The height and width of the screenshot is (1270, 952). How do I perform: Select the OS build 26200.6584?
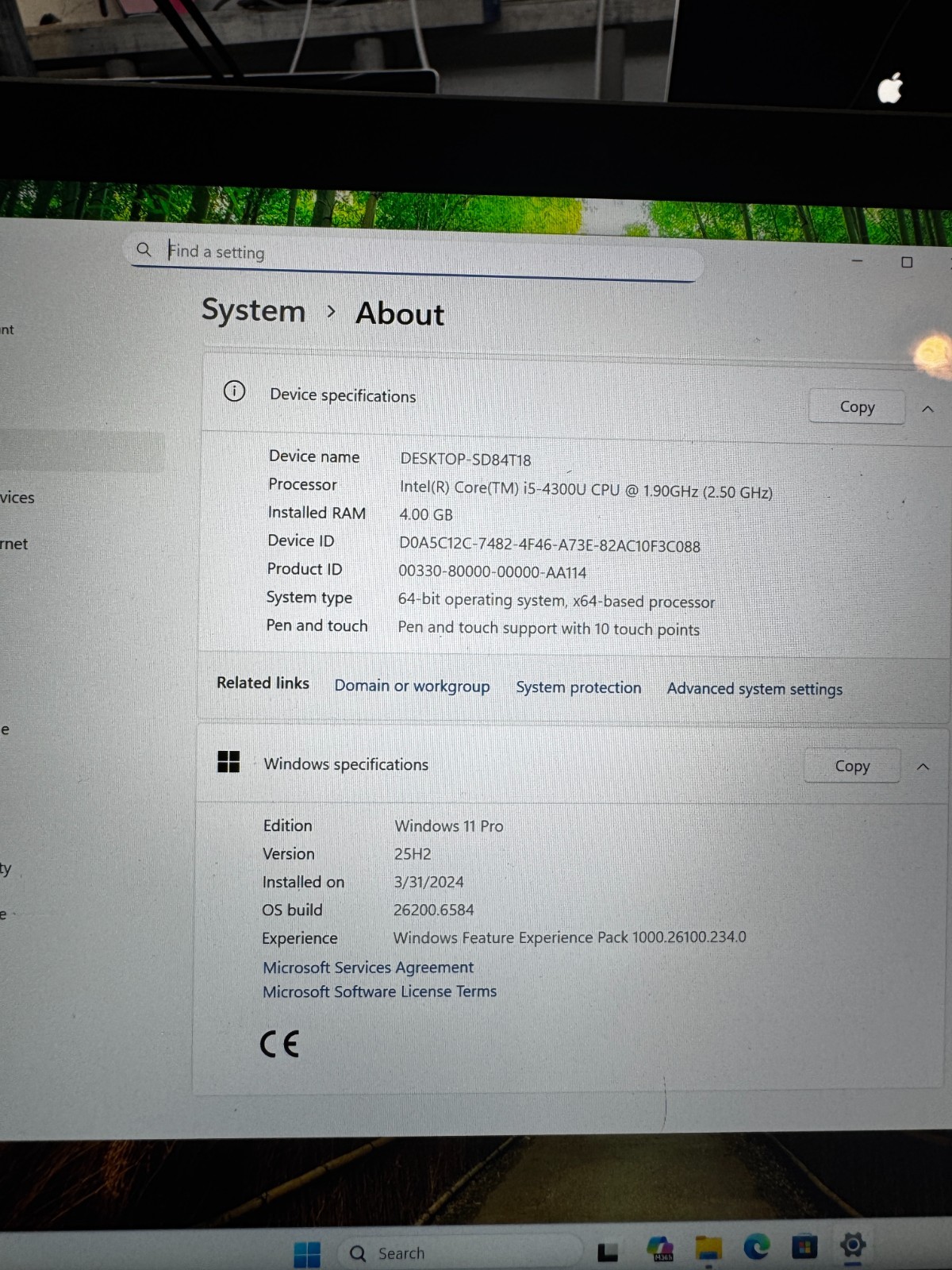coord(434,910)
